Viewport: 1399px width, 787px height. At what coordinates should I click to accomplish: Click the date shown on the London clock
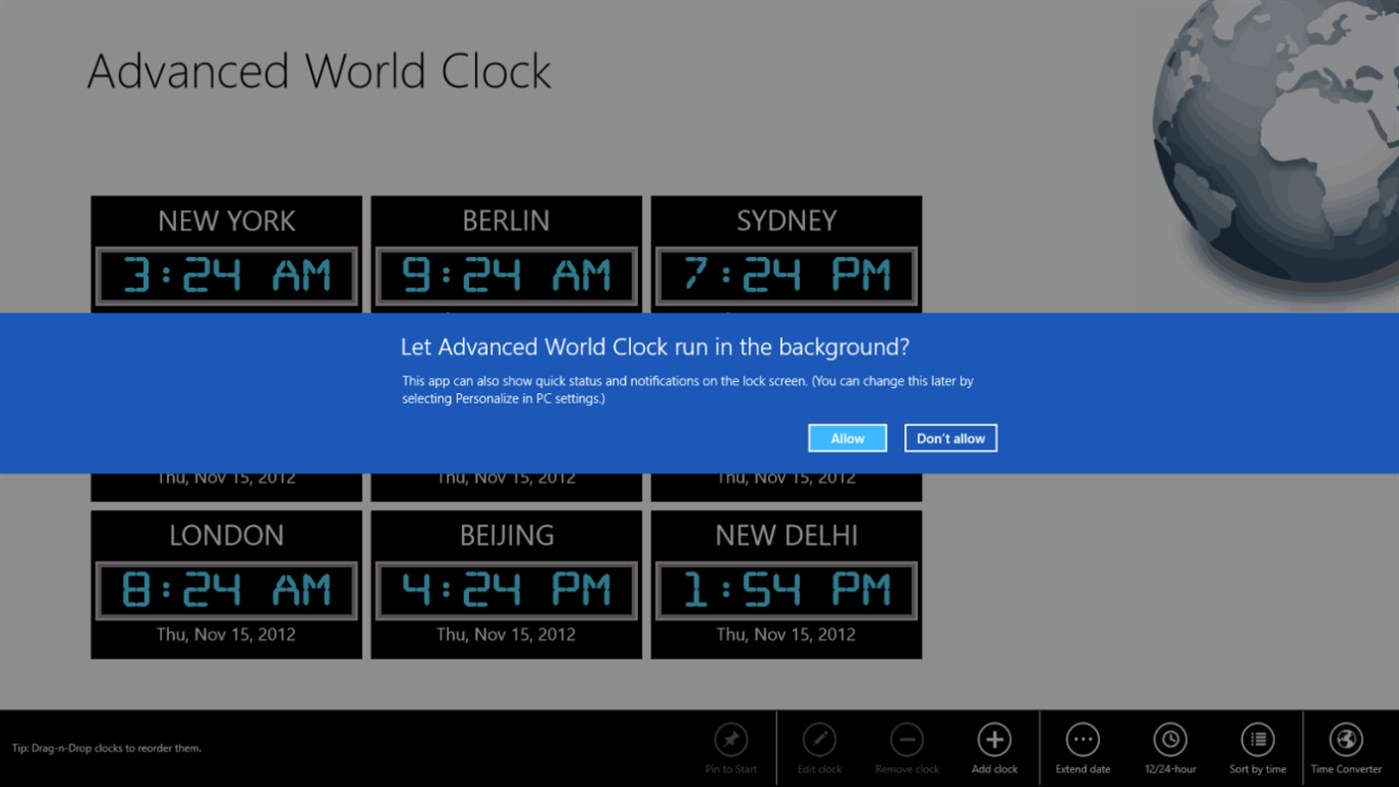click(x=225, y=634)
